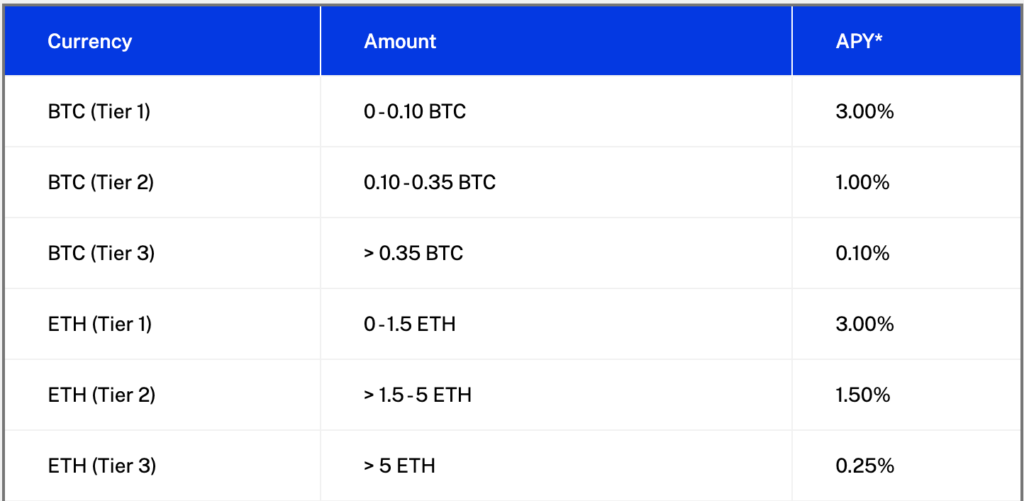
Task: Select the BTC (Tier 2) cell
Action: 101,183
